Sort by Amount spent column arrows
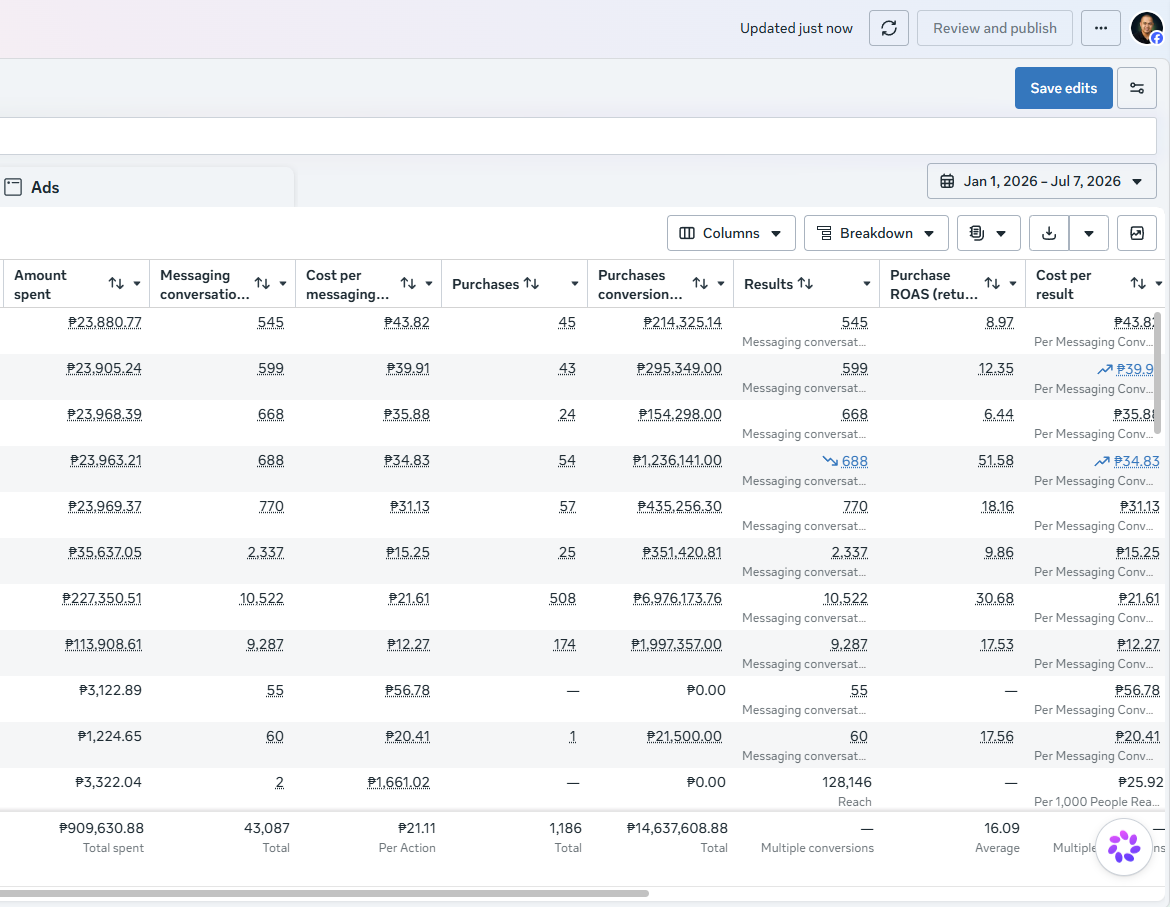 pyautogui.click(x=116, y=283)
